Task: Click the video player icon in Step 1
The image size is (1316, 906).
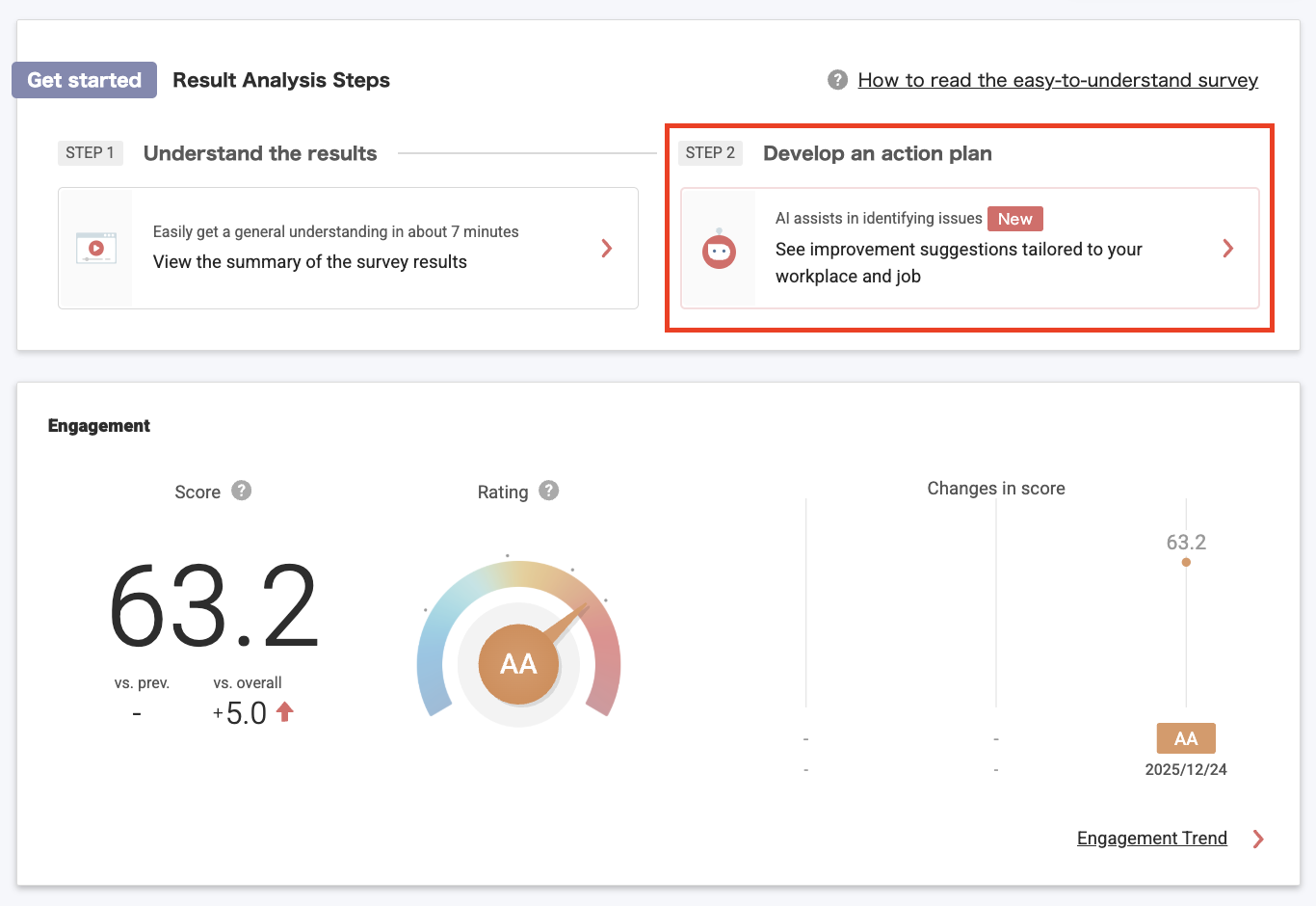Action: (x=96, y=248)
